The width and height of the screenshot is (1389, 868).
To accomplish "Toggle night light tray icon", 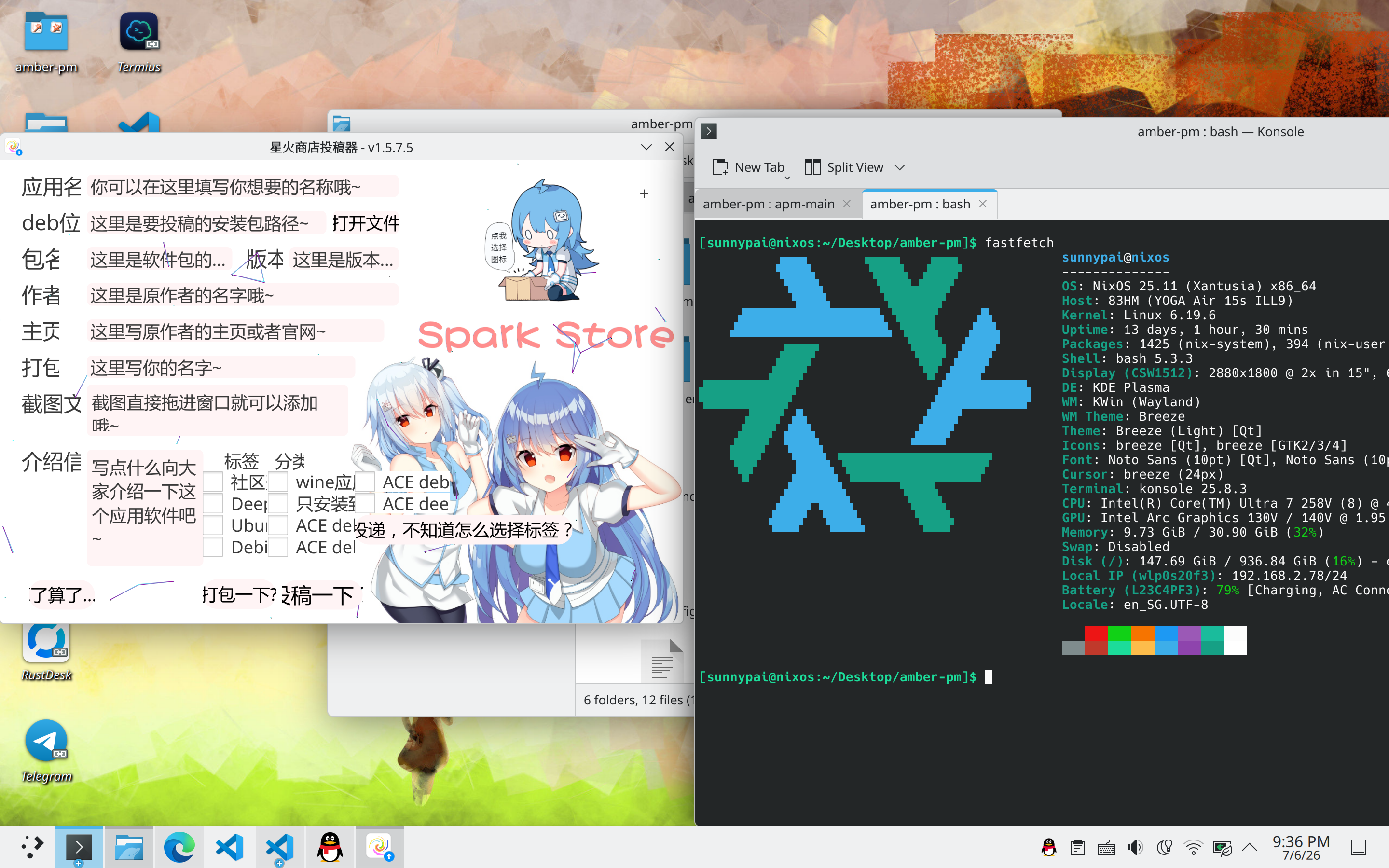I will point(1164,847).
